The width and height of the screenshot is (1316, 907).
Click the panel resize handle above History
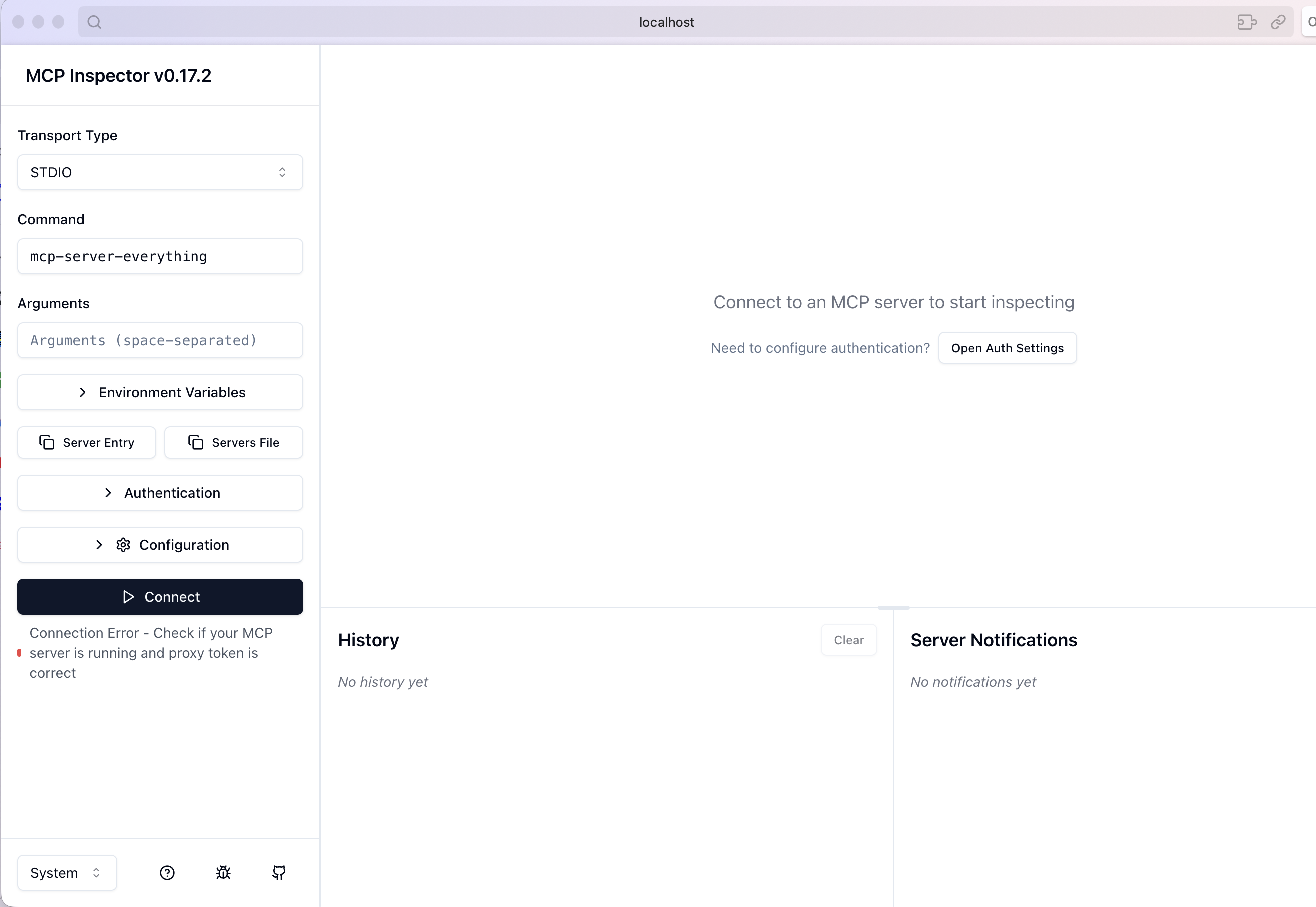(893, 608)
